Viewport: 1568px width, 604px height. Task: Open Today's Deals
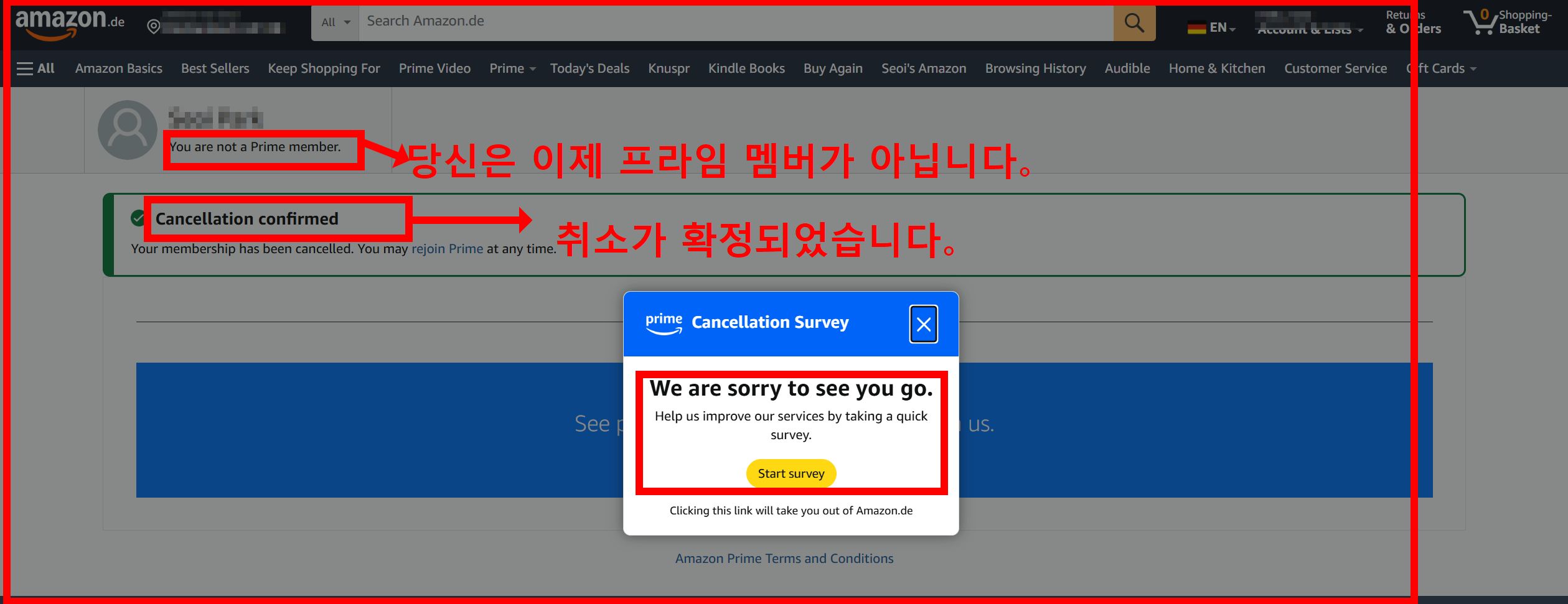(589, 68)
